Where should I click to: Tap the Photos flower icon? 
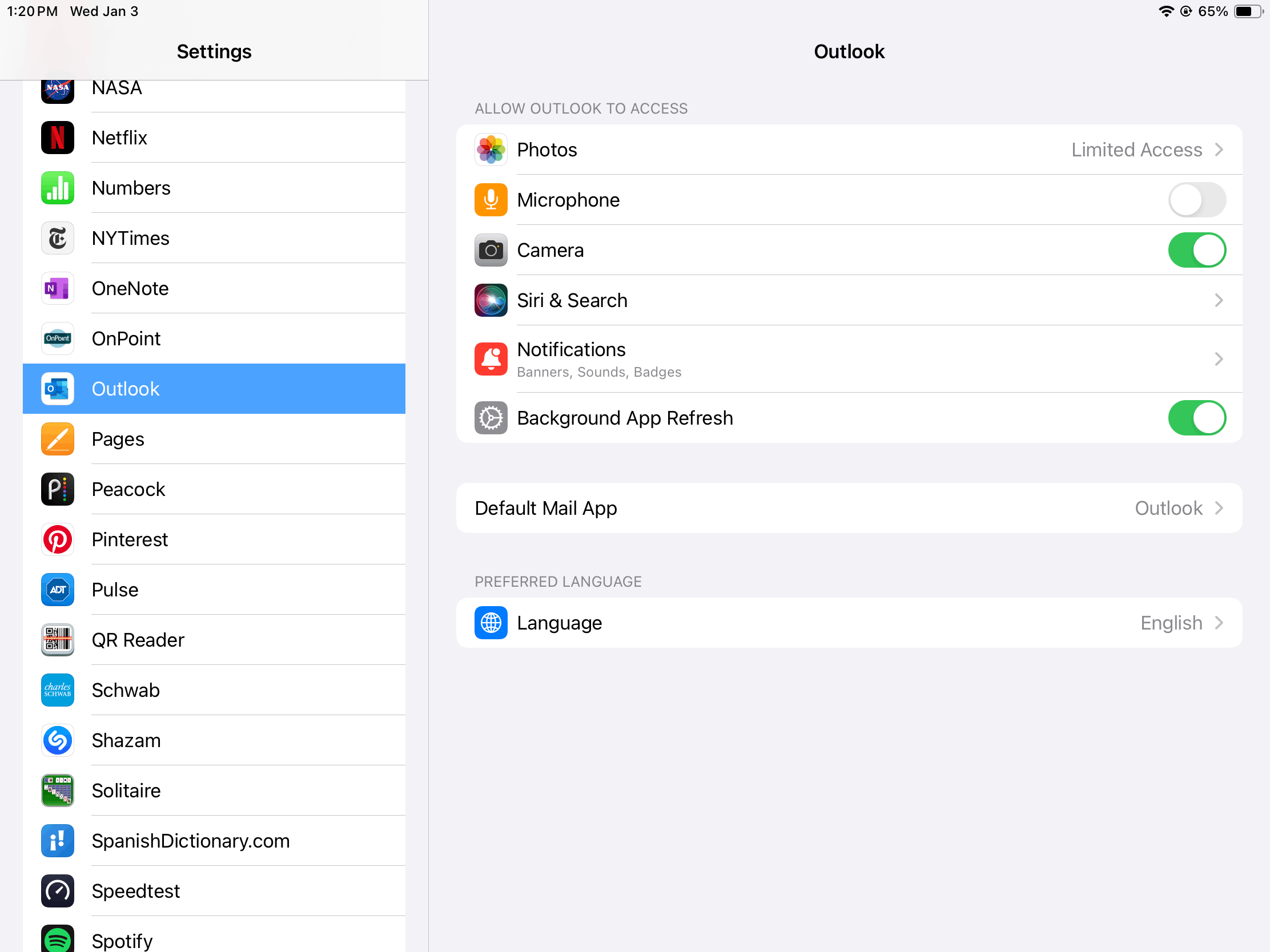point(491,150)
